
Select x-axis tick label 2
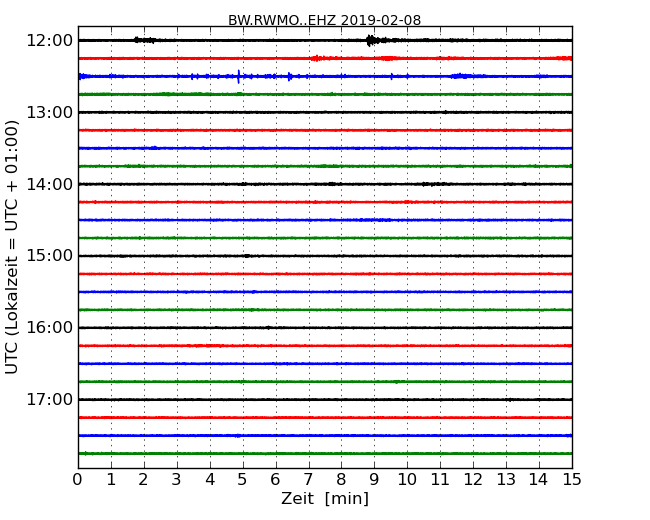click(143, 480)
